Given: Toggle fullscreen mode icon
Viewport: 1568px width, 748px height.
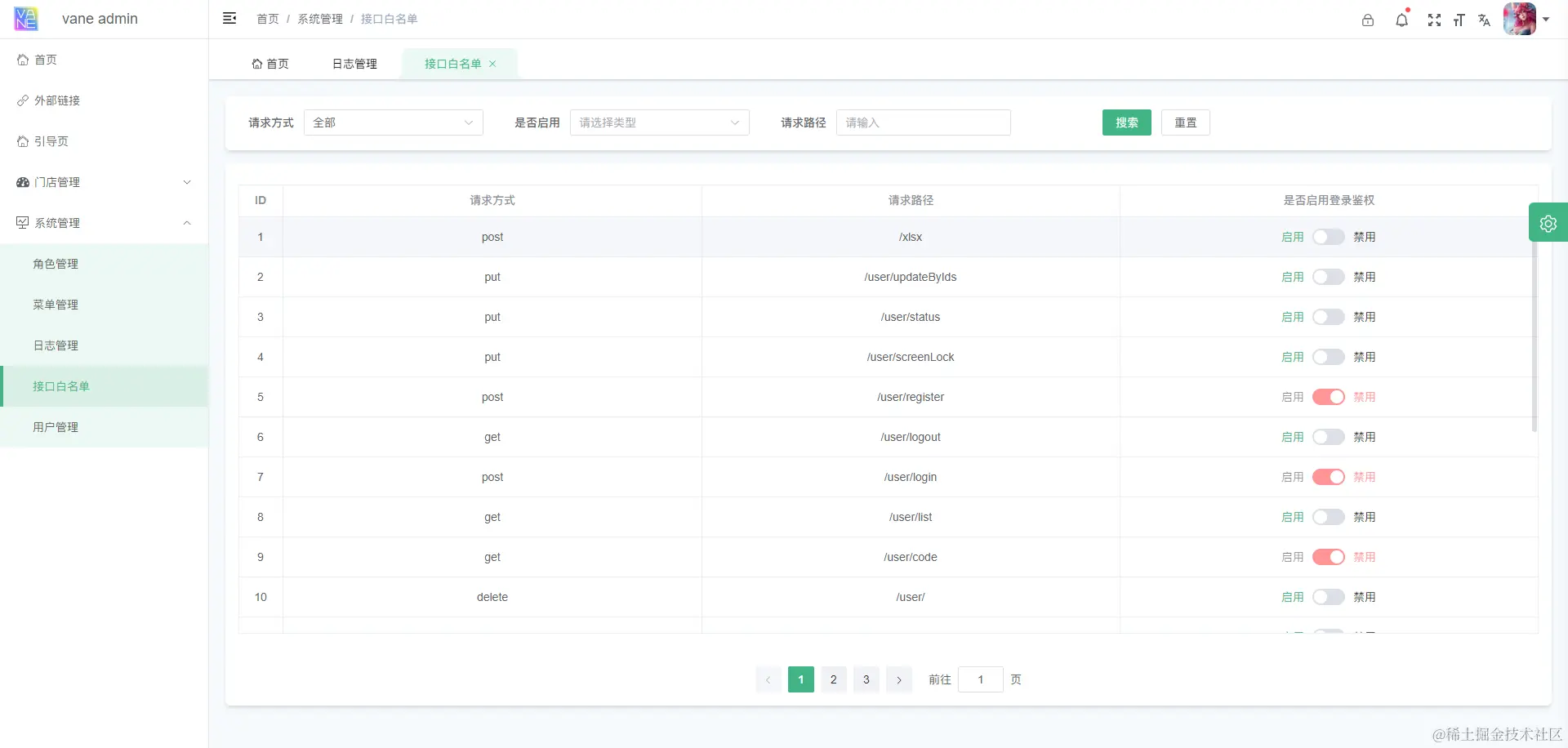Looking at the screenshot, I should point(1434,20).
